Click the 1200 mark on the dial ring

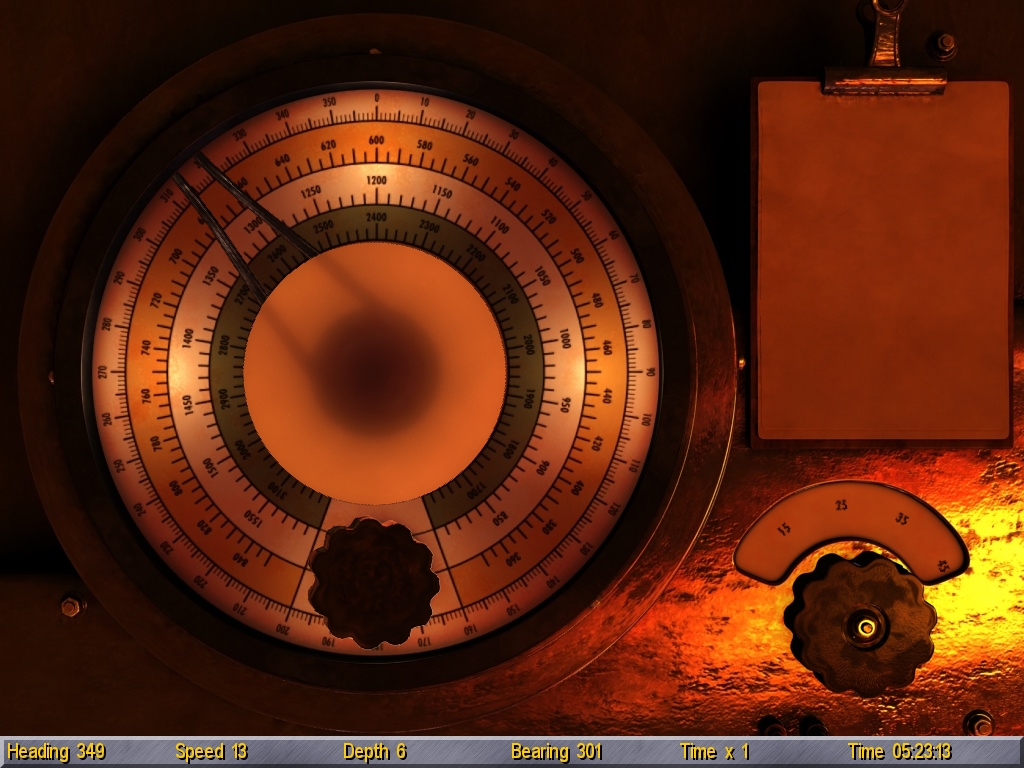pos(376,181)
